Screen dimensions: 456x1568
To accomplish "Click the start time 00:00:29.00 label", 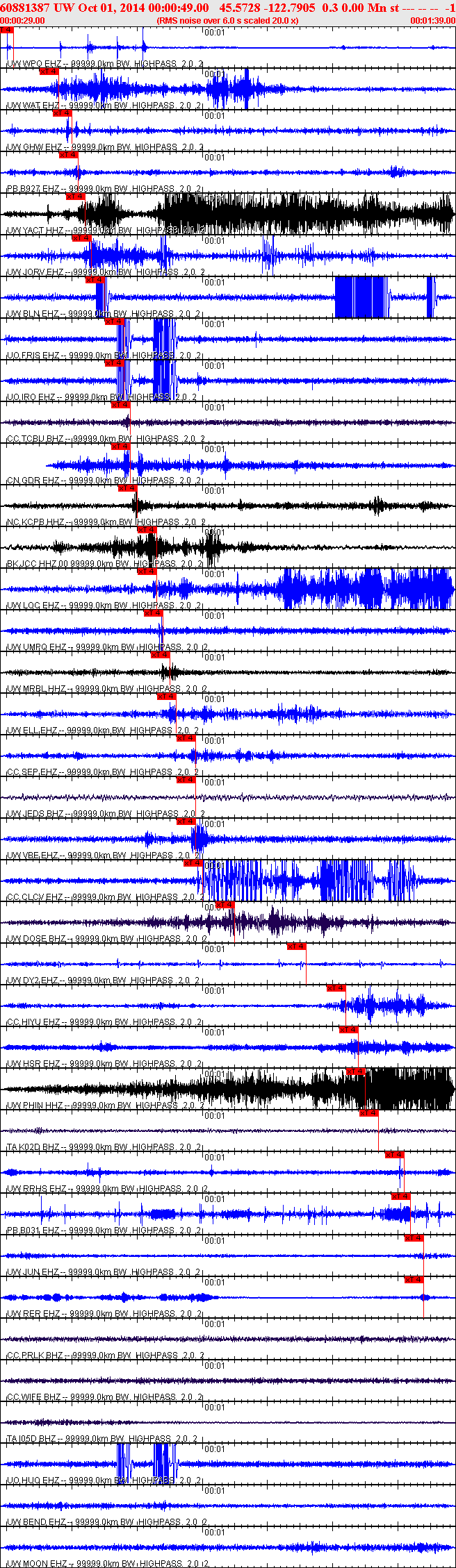I will tap(22, 21).
